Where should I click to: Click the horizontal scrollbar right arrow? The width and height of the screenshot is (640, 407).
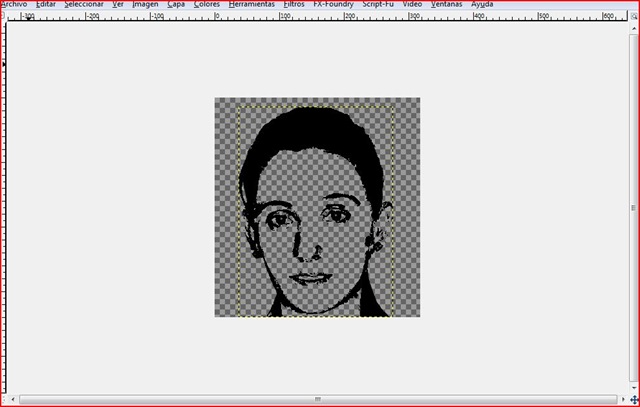tap(623, 399)
